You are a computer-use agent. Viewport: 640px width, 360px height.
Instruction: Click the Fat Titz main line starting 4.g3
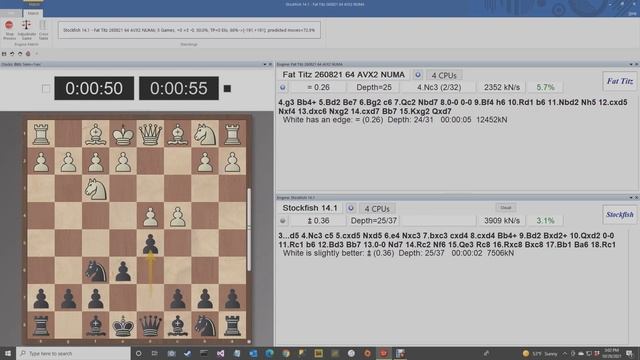[x=453, y=107]
